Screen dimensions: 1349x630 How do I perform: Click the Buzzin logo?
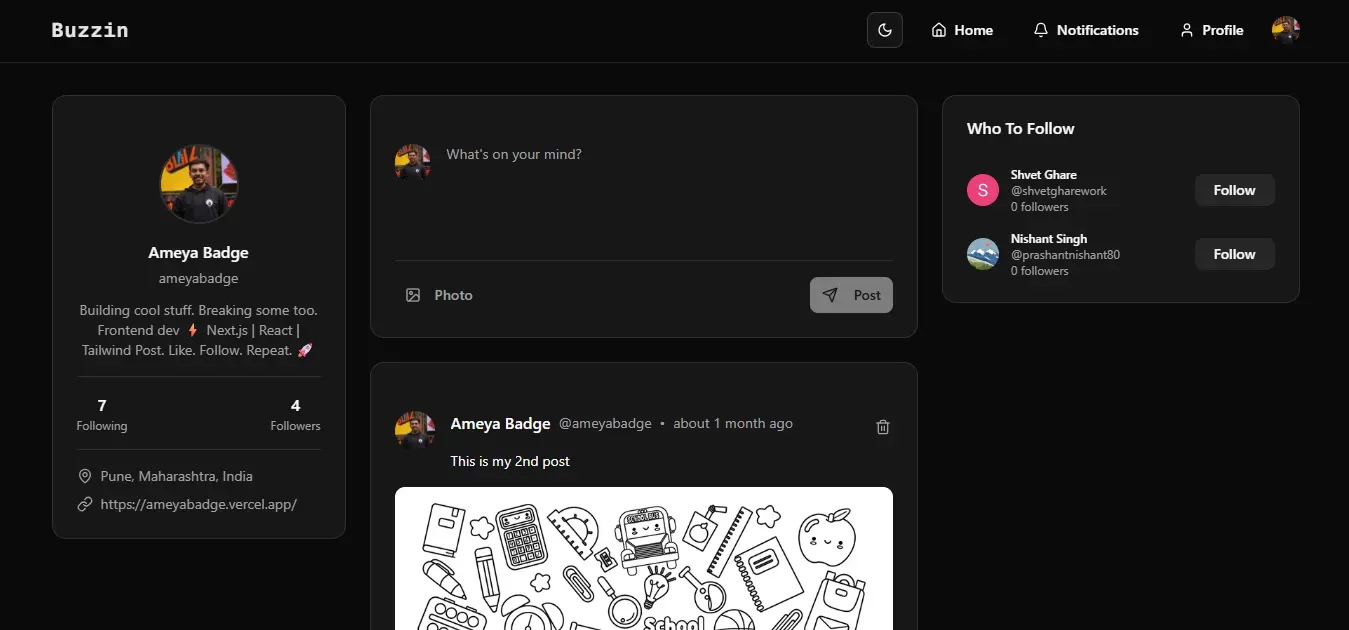click(89, 30)
